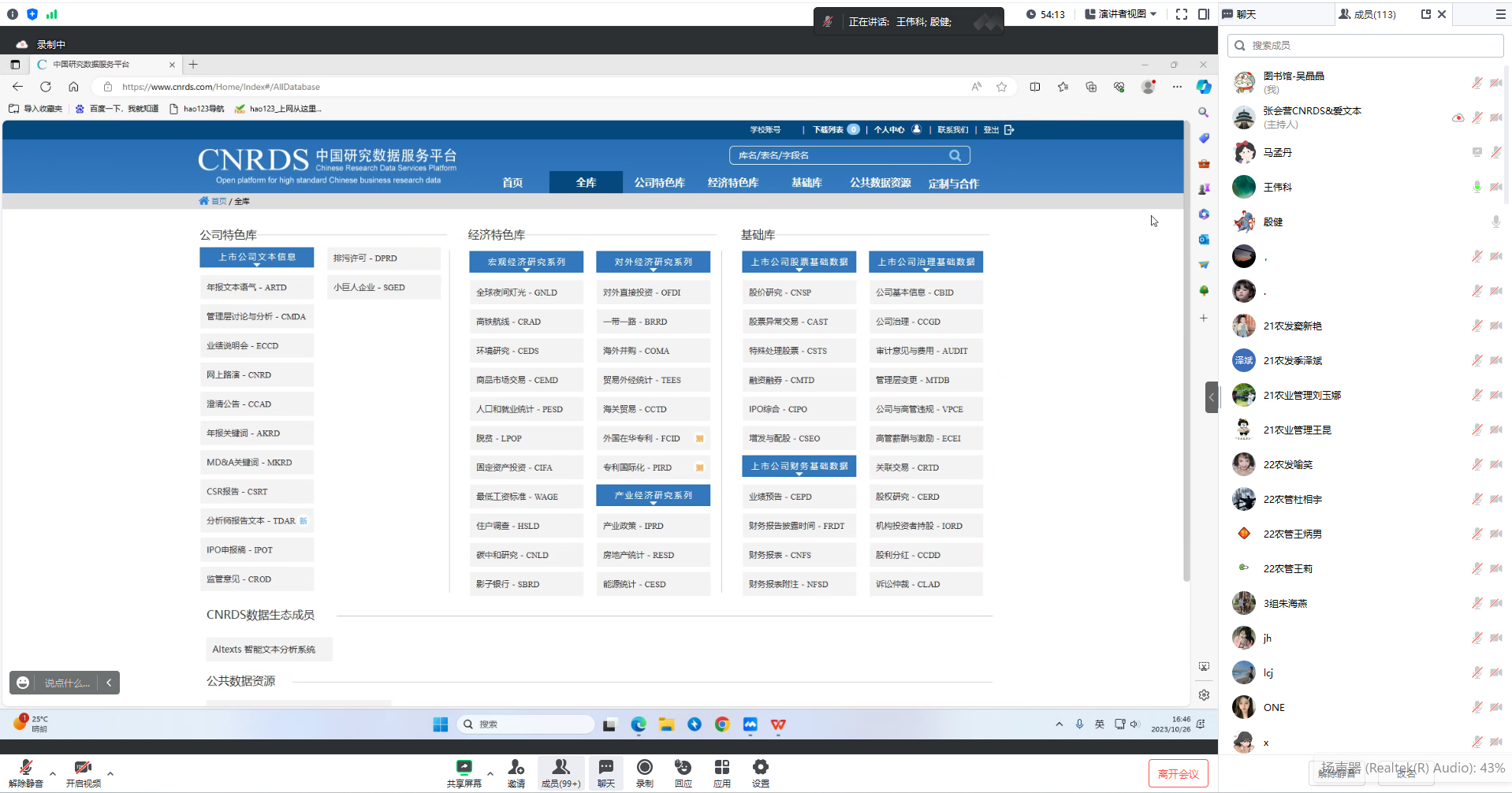This screenshot has height=793, width=1512.
Task: Open 高铁航线 - CRAD database
Action: [x=526, y=322]
